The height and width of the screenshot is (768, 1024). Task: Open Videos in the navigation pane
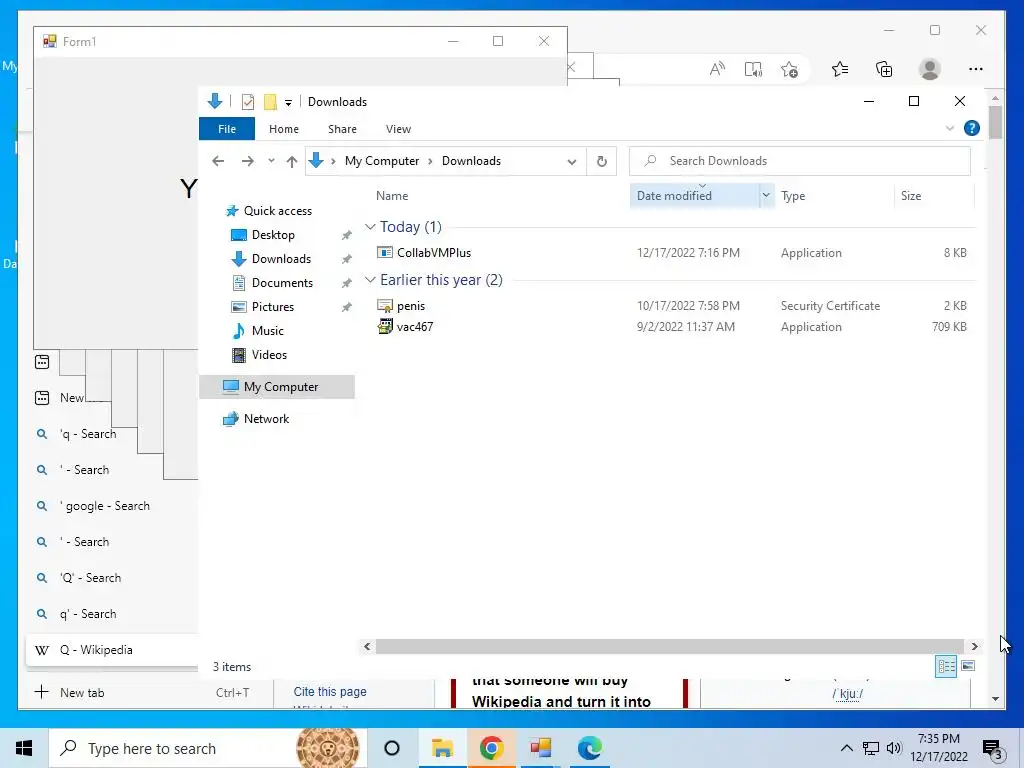269,355
